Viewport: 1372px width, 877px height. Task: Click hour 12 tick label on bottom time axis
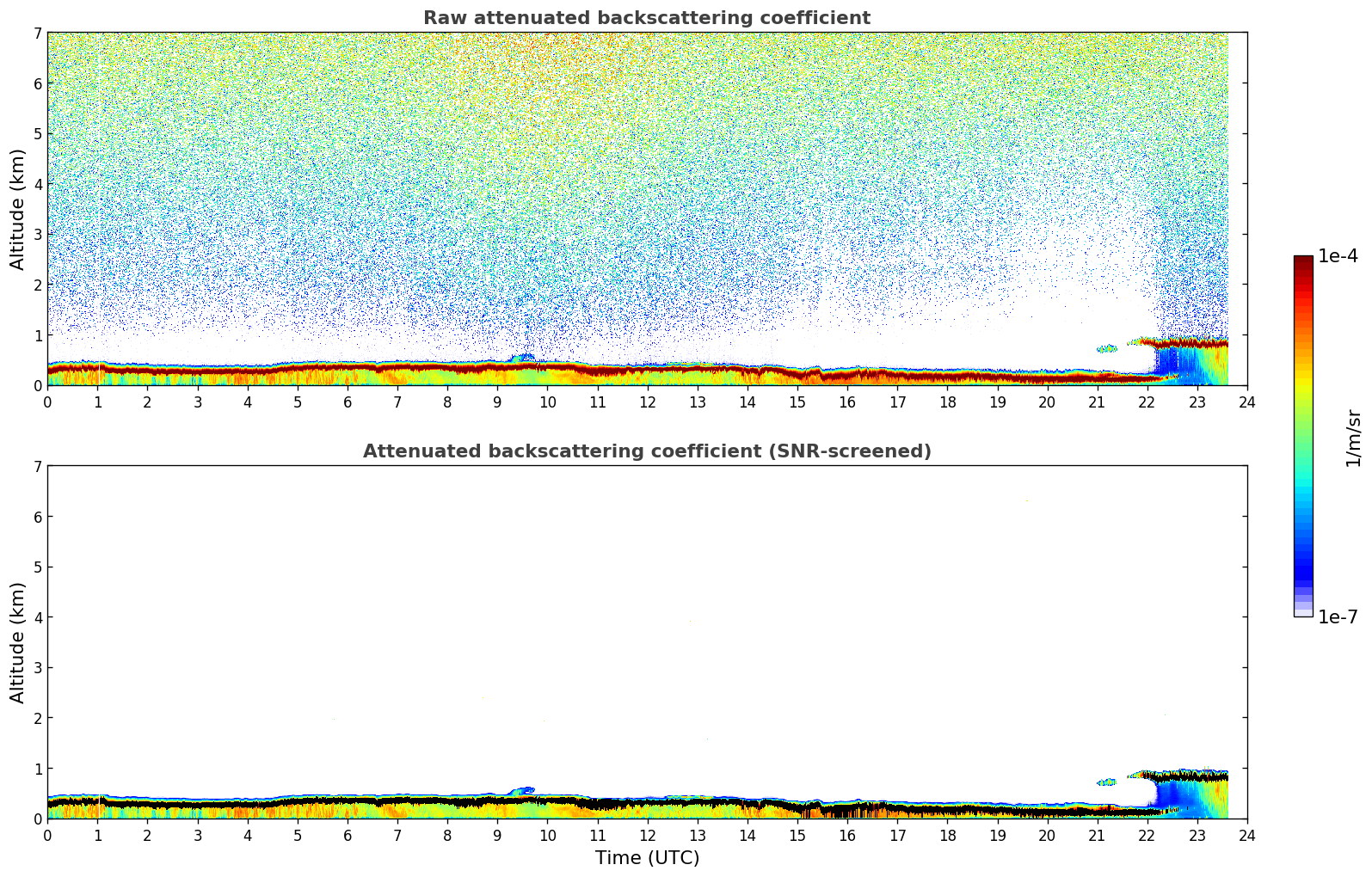point(647,836)
